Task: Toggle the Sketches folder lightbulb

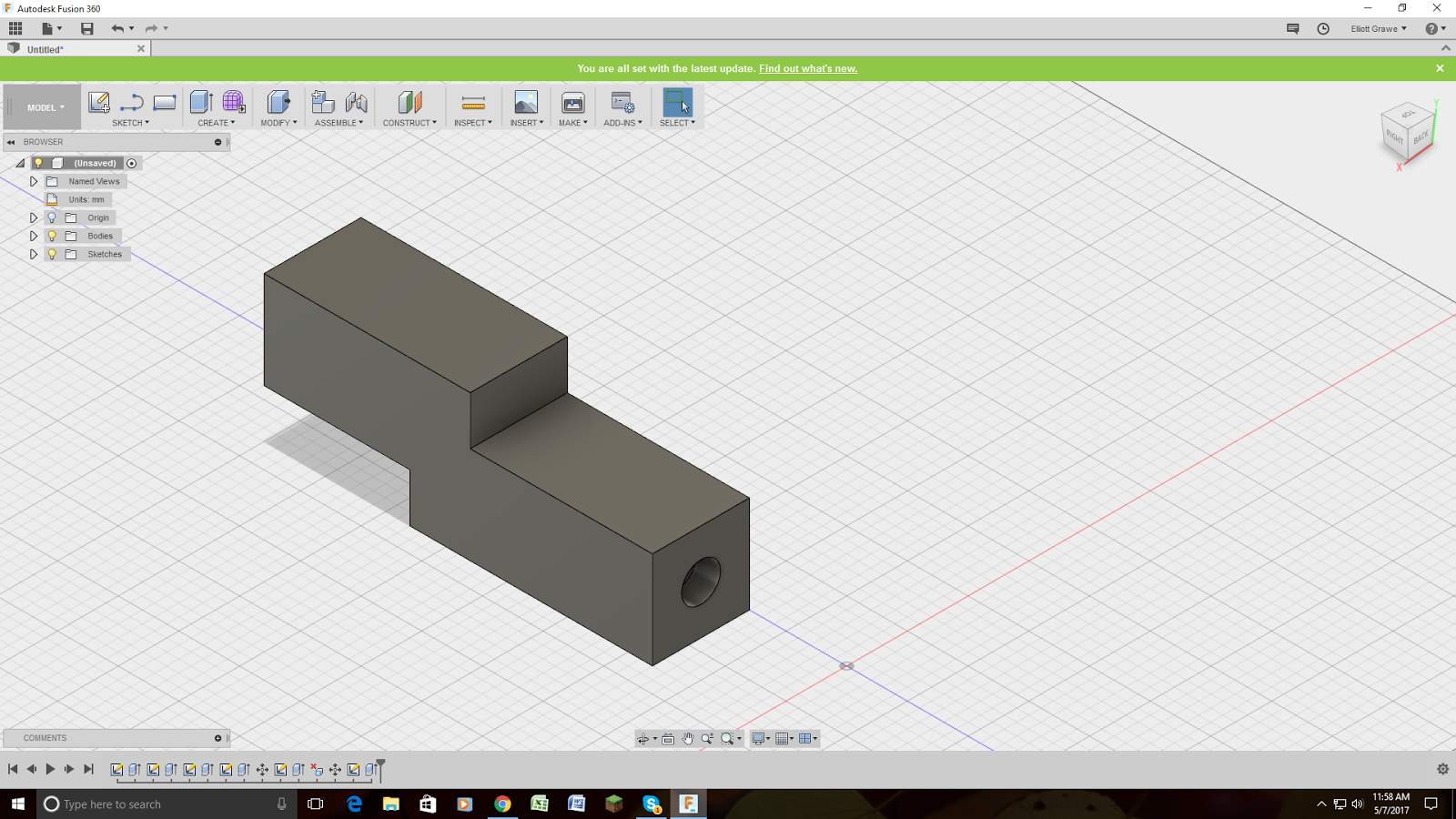Action: point(52,254)
